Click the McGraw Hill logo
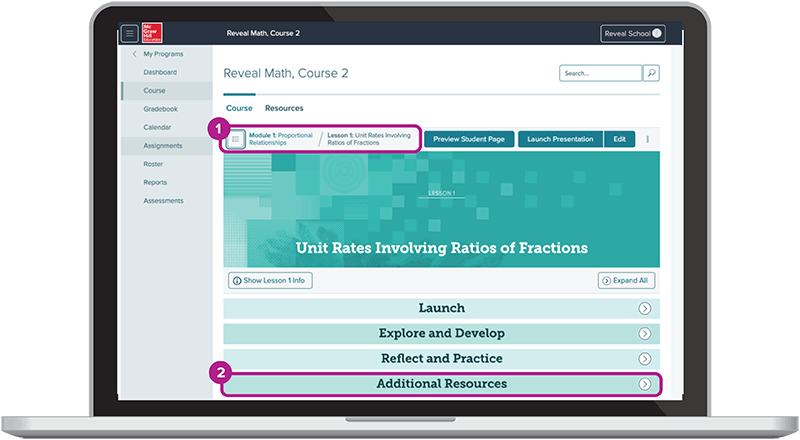 152,33
